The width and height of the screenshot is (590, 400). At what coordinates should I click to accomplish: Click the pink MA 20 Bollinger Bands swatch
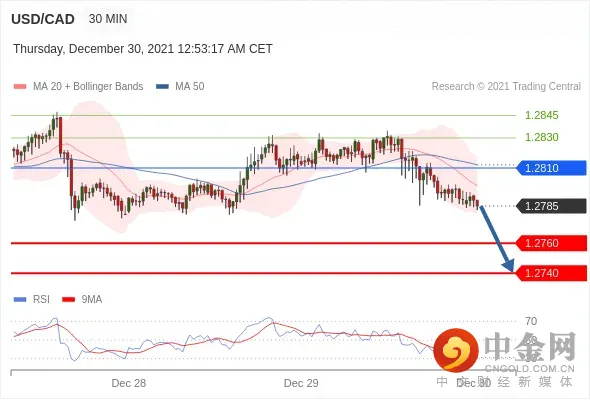[x=20, y=87]
